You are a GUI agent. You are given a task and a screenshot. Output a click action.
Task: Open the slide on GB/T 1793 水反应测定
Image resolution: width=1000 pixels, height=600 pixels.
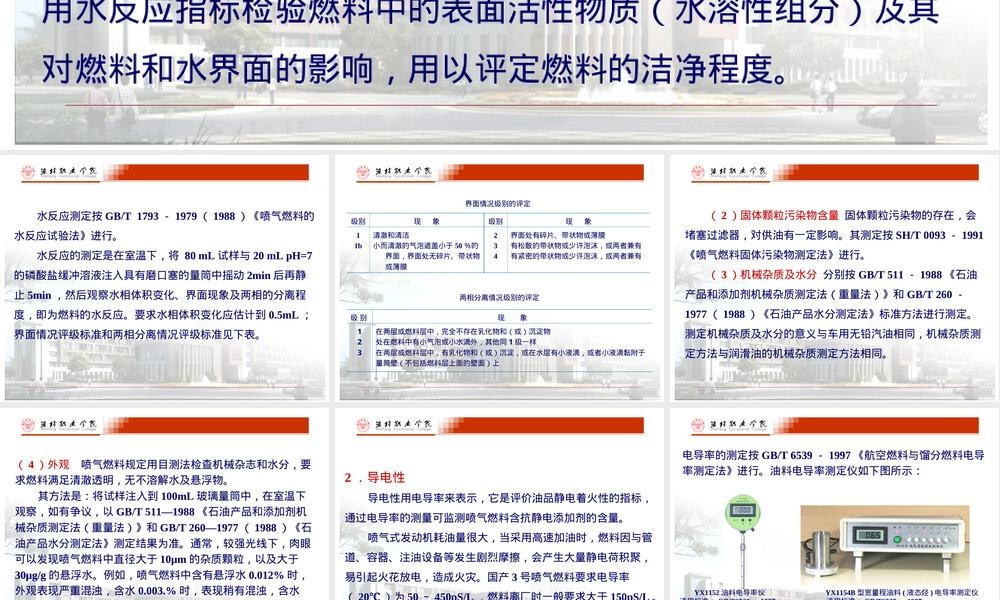point(165,277)
